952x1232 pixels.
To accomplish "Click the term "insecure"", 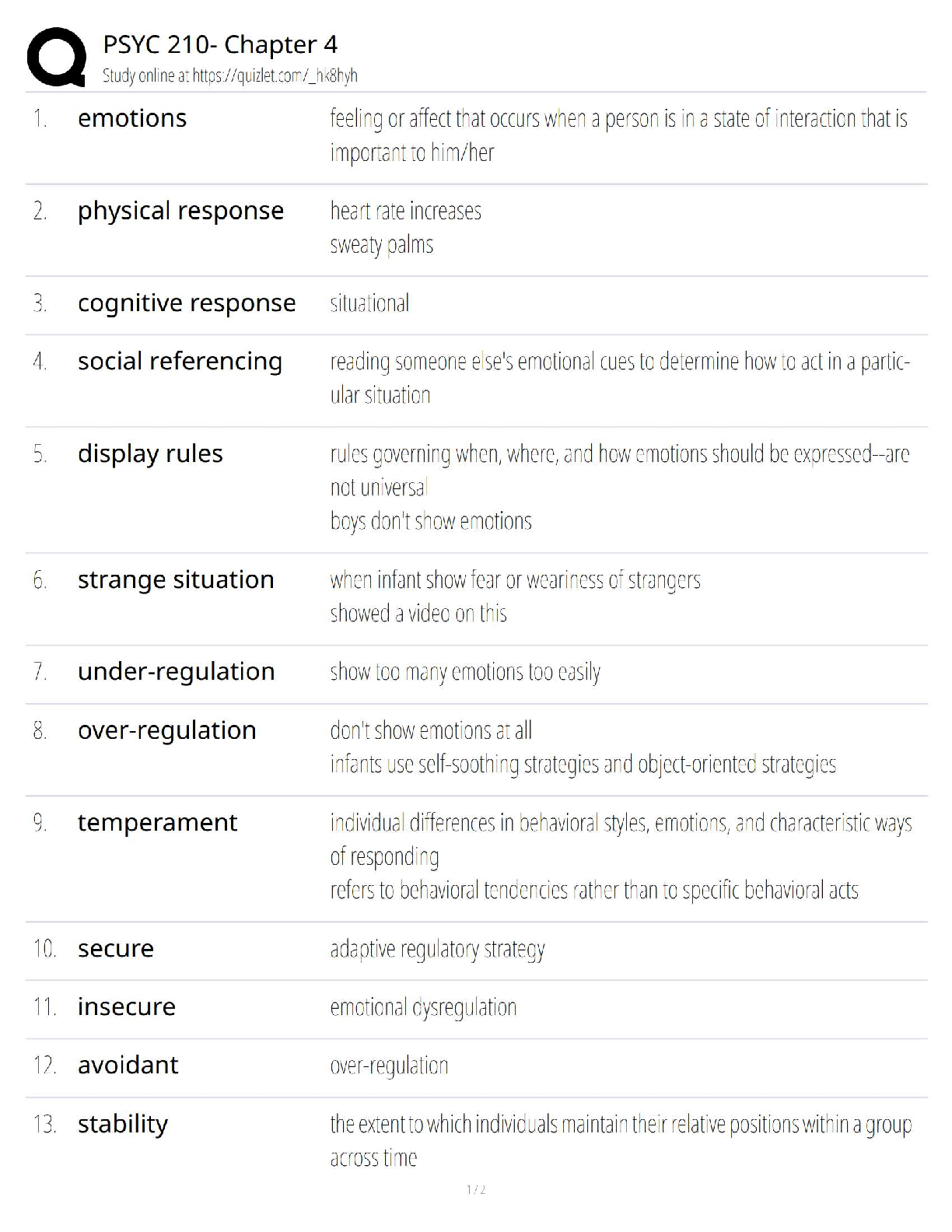I will [x=127, y=1006].
